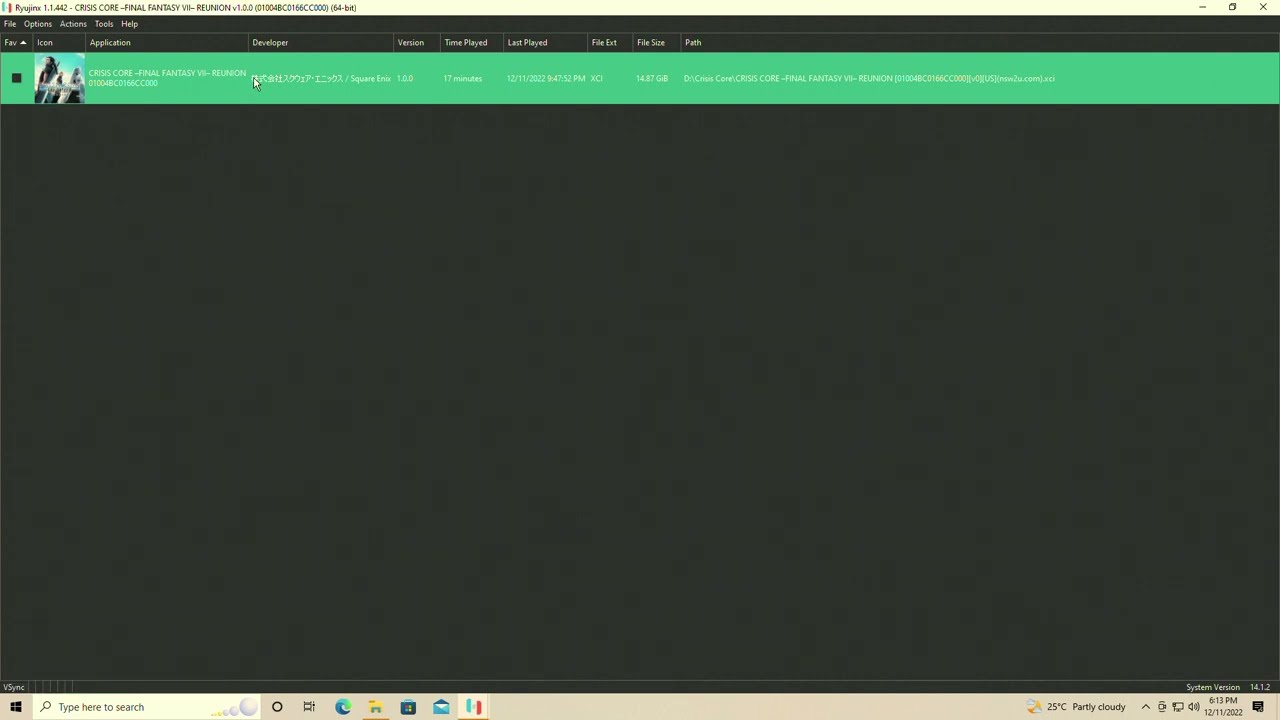Click the XCI file extension cell
Image resolution: width=1280 pixels, height=720 pixels.
pyautogui.click(x=597, y=78)
